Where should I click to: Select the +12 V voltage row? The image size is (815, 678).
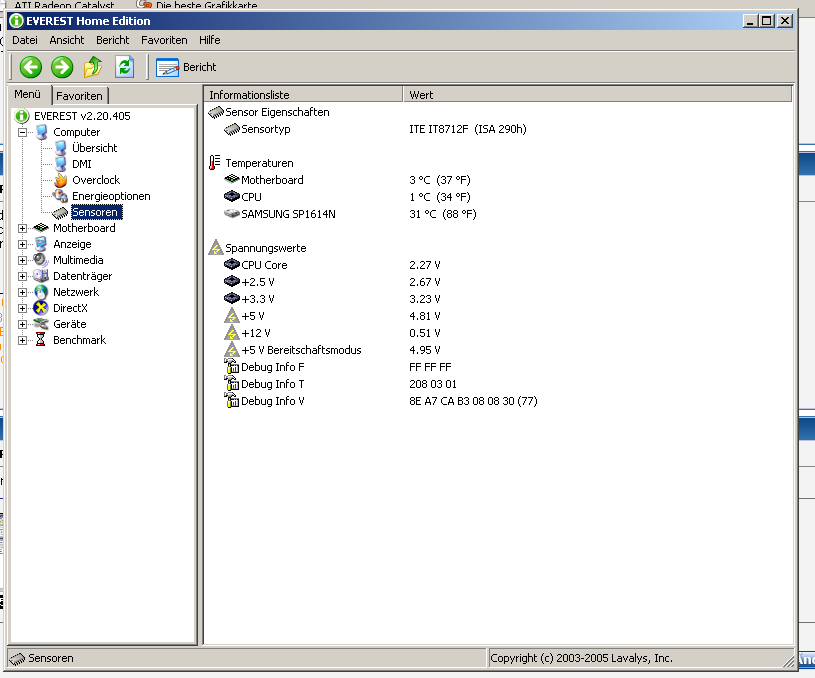point(498,333)
